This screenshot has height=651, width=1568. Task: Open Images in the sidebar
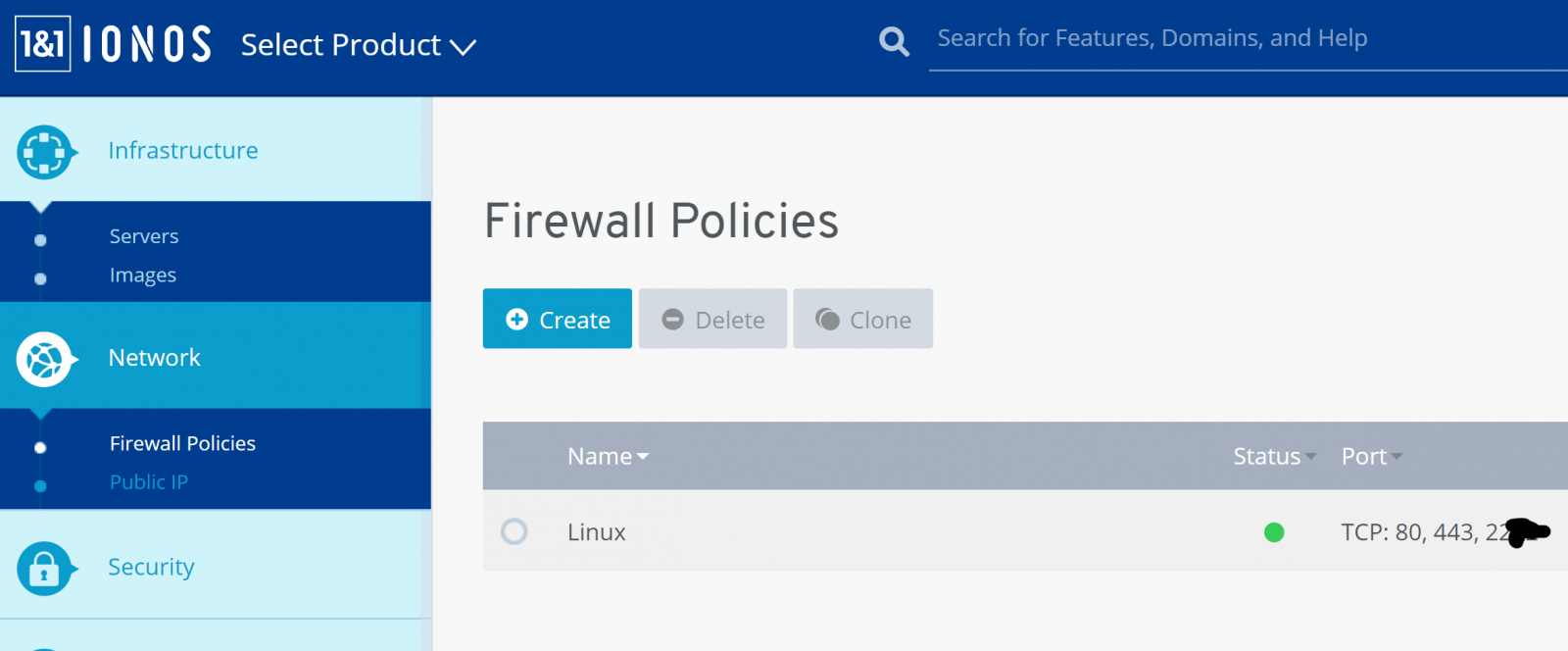click(143, 275)
